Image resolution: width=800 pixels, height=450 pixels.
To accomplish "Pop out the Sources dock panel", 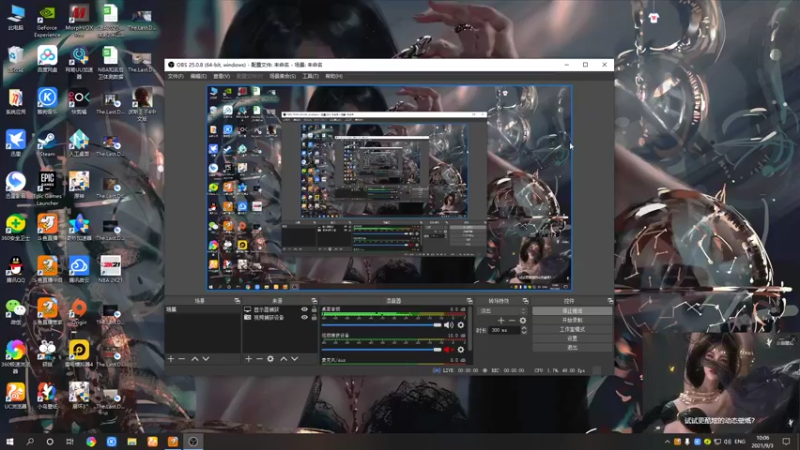I will point(314,301).
